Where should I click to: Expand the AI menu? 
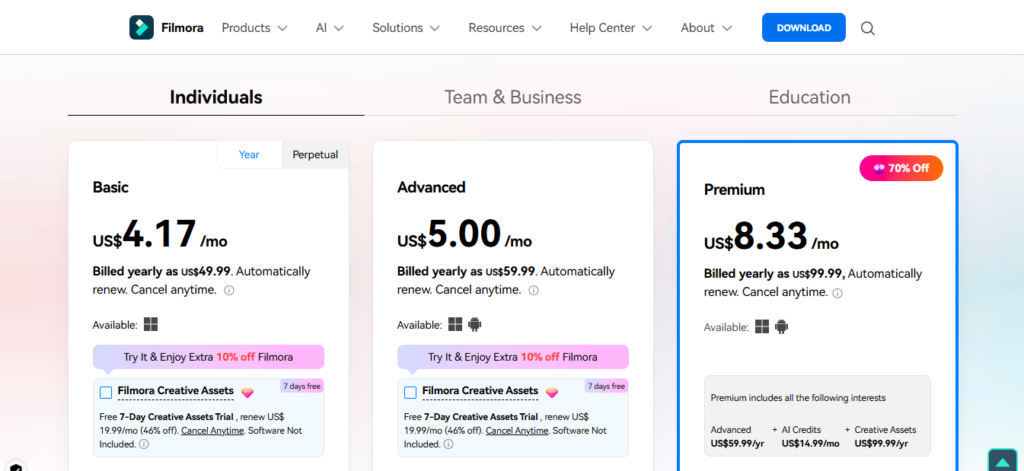point(330,28)
